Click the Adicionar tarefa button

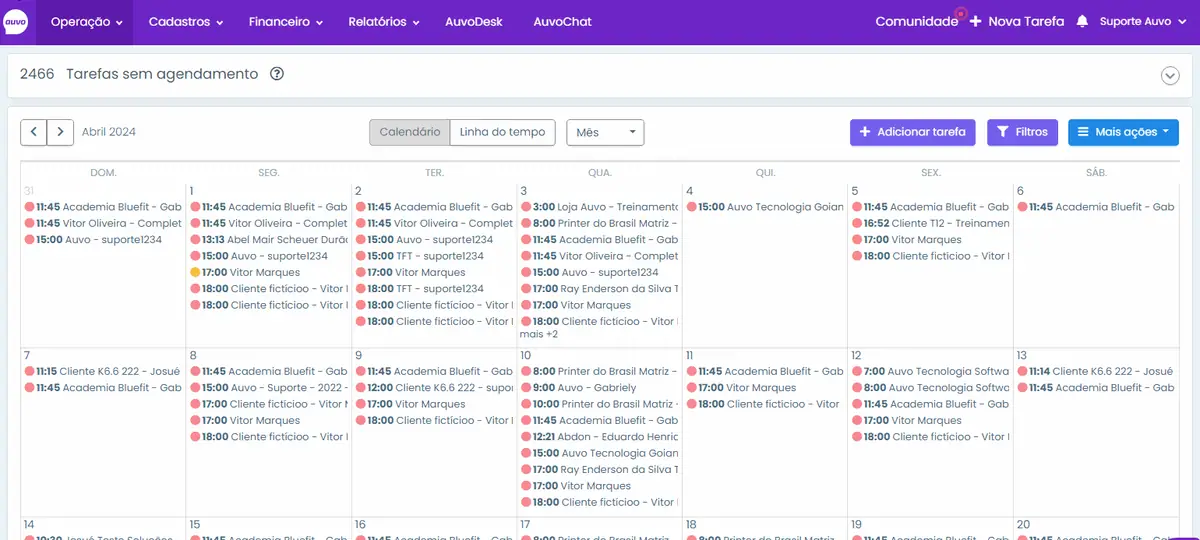[912, 132]
